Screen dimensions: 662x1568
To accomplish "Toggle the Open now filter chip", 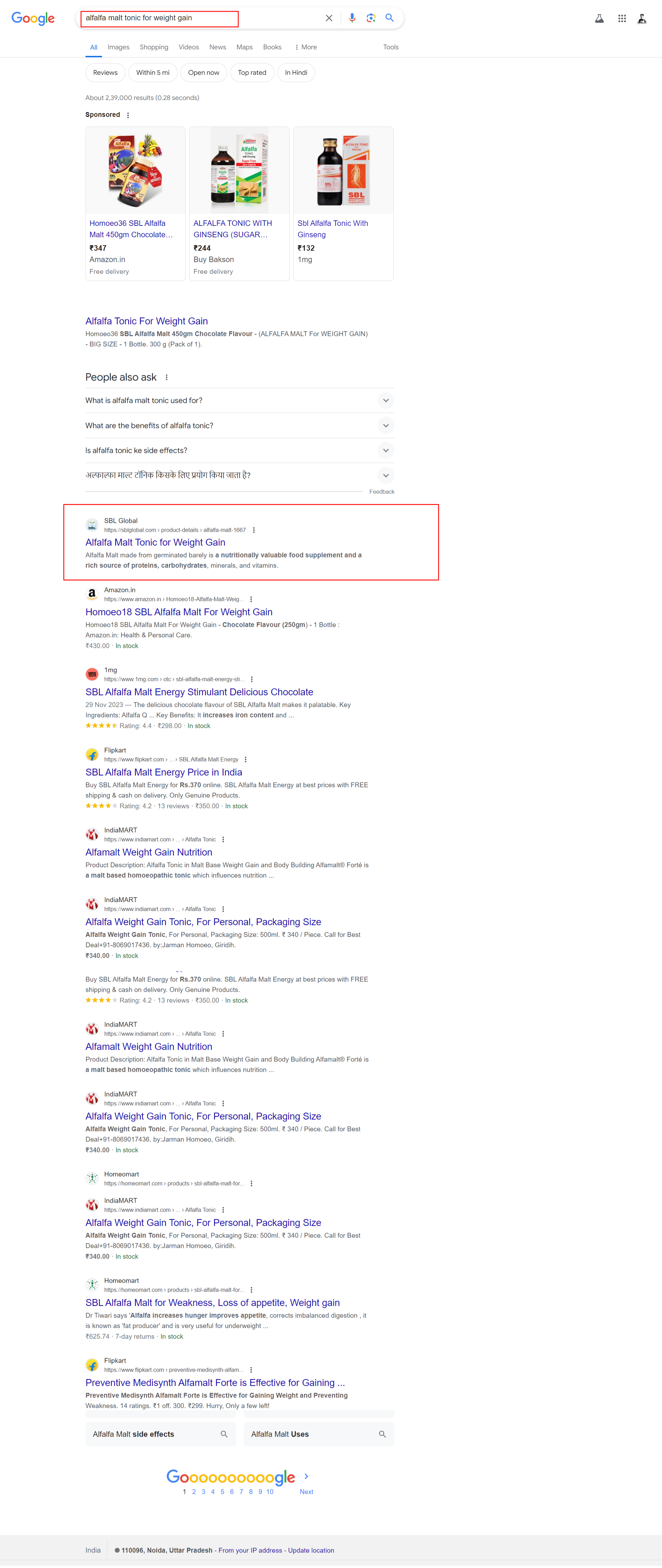I will coord(203,72).
